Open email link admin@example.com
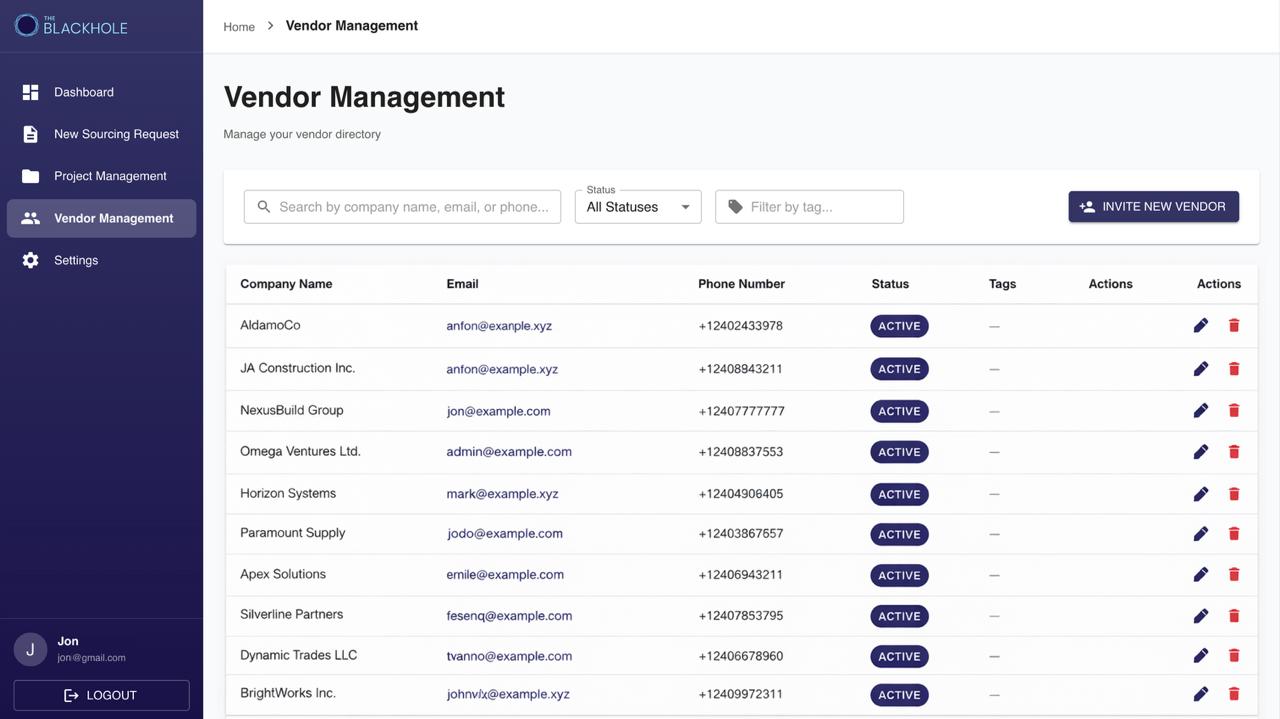This screenshot has width=1280, height=719. [509, 452]
